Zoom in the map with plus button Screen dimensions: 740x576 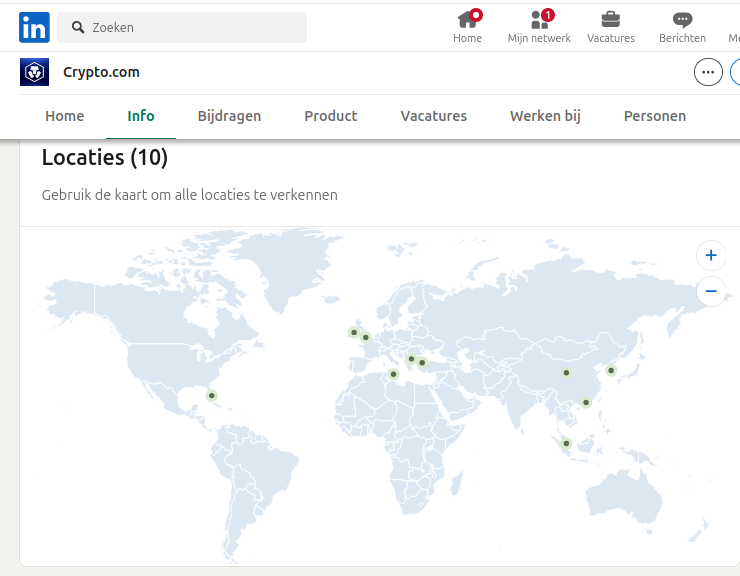tap(711, 255)
